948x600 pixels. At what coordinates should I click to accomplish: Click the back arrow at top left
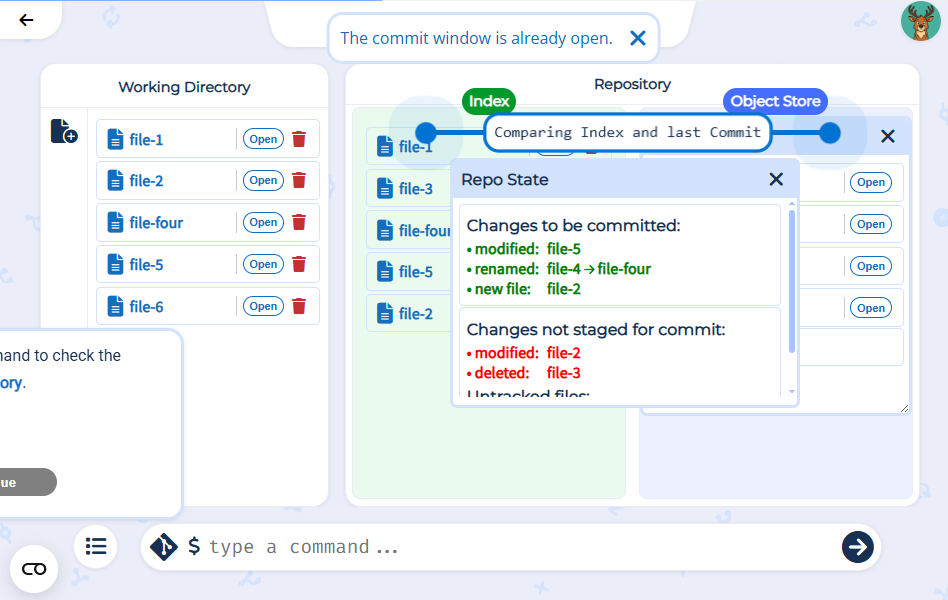pyautogui.click(x=26, y=19)
